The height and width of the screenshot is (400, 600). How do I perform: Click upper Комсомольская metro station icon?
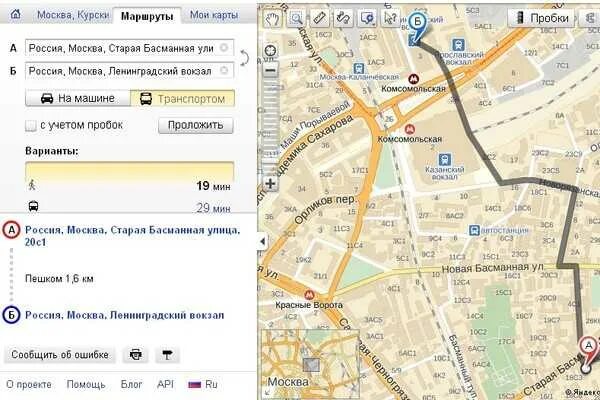(412, 79)
